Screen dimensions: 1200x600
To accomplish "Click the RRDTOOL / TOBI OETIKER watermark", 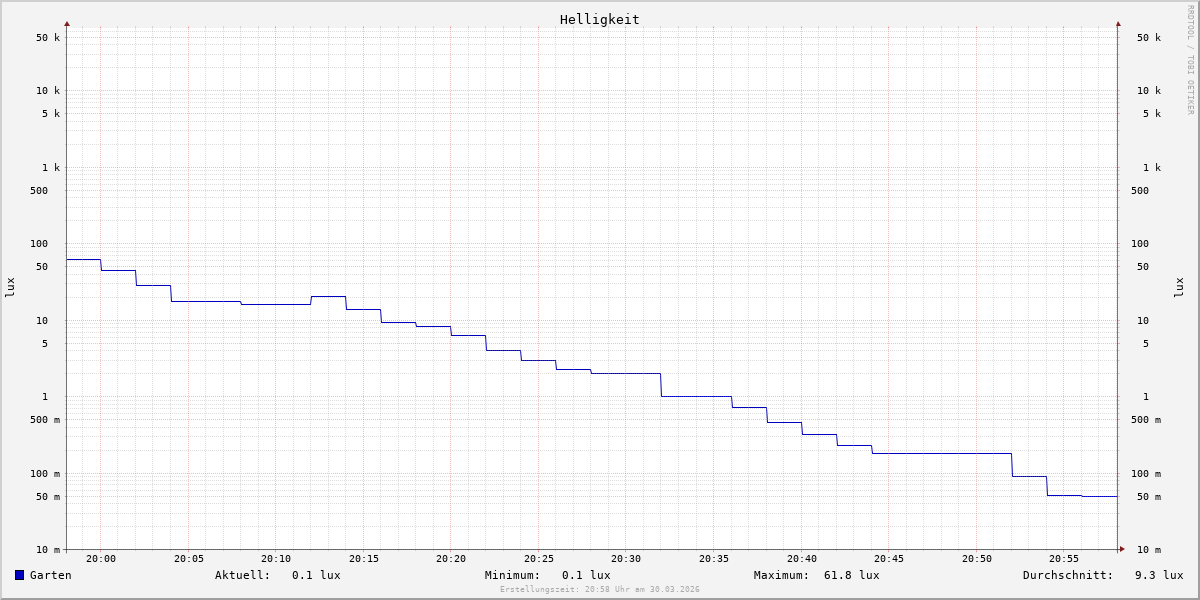I will pyautogui.click(x=1190, y=60).
